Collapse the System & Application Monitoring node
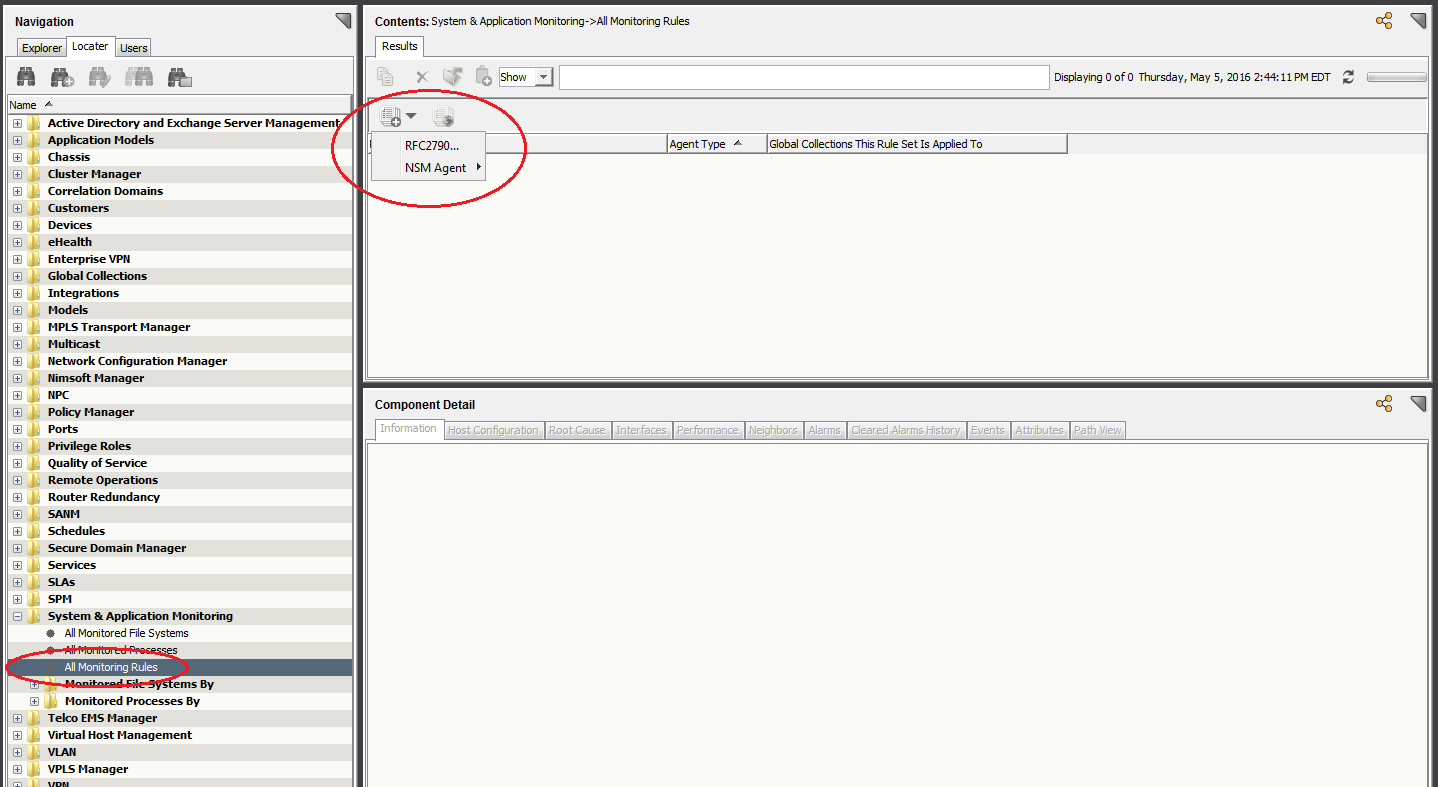This screenshot has width=1438, height=787. [x=17, y=616]
